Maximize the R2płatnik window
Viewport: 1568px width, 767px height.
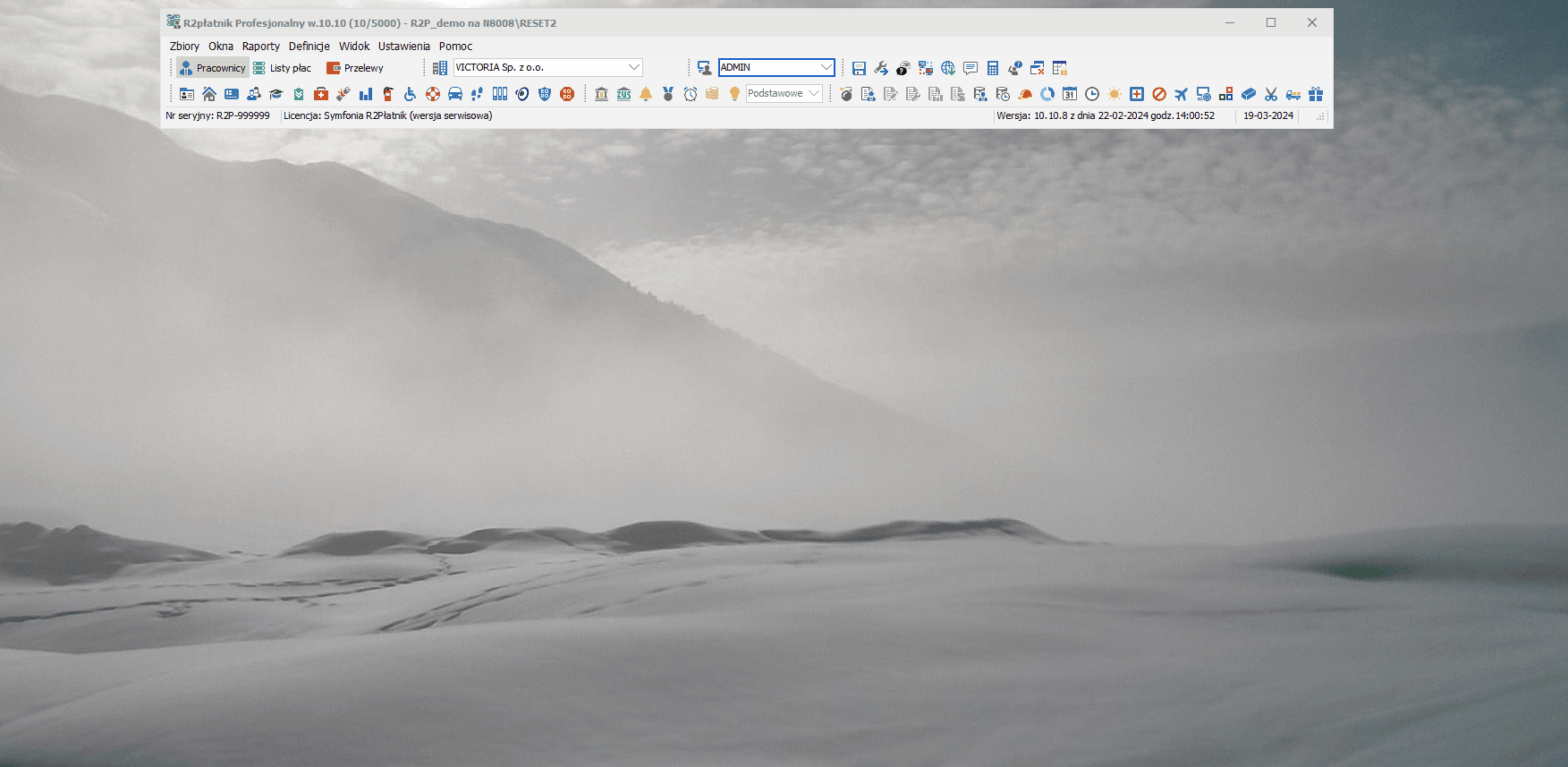pos(1271,22)
